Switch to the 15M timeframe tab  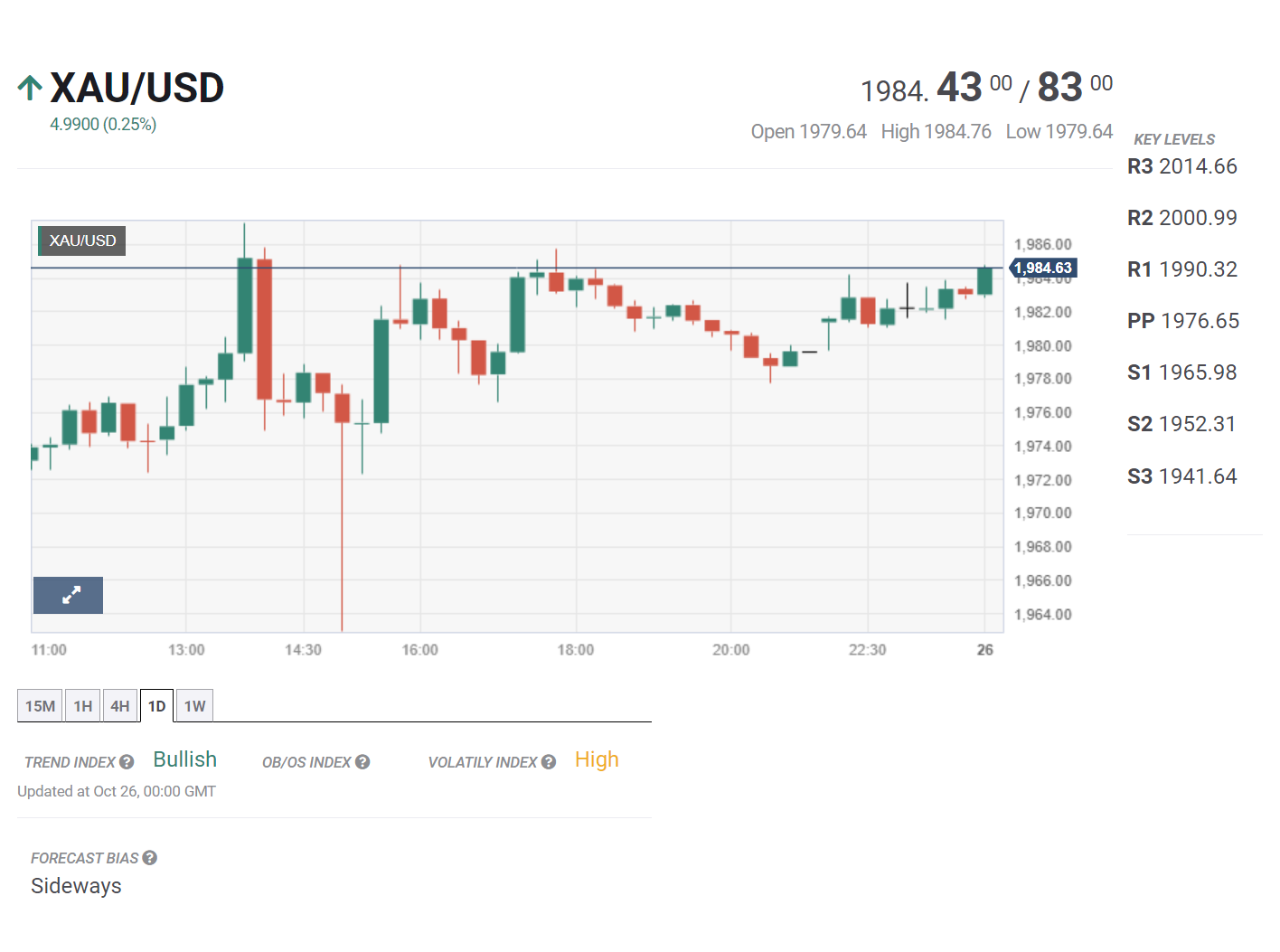pyautogui.click(x=40, y=705)
